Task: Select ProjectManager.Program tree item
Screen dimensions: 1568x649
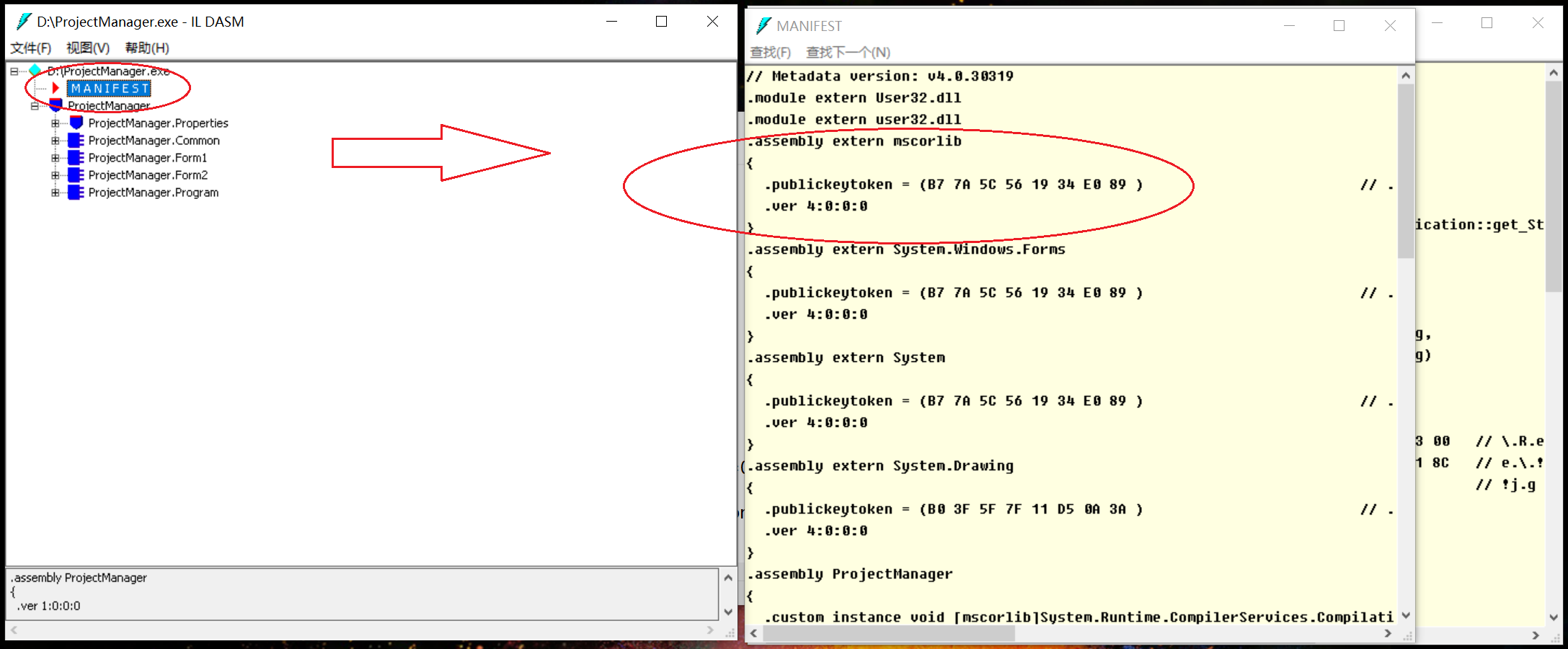Action: pyautogui.click(x=154, y=193)
